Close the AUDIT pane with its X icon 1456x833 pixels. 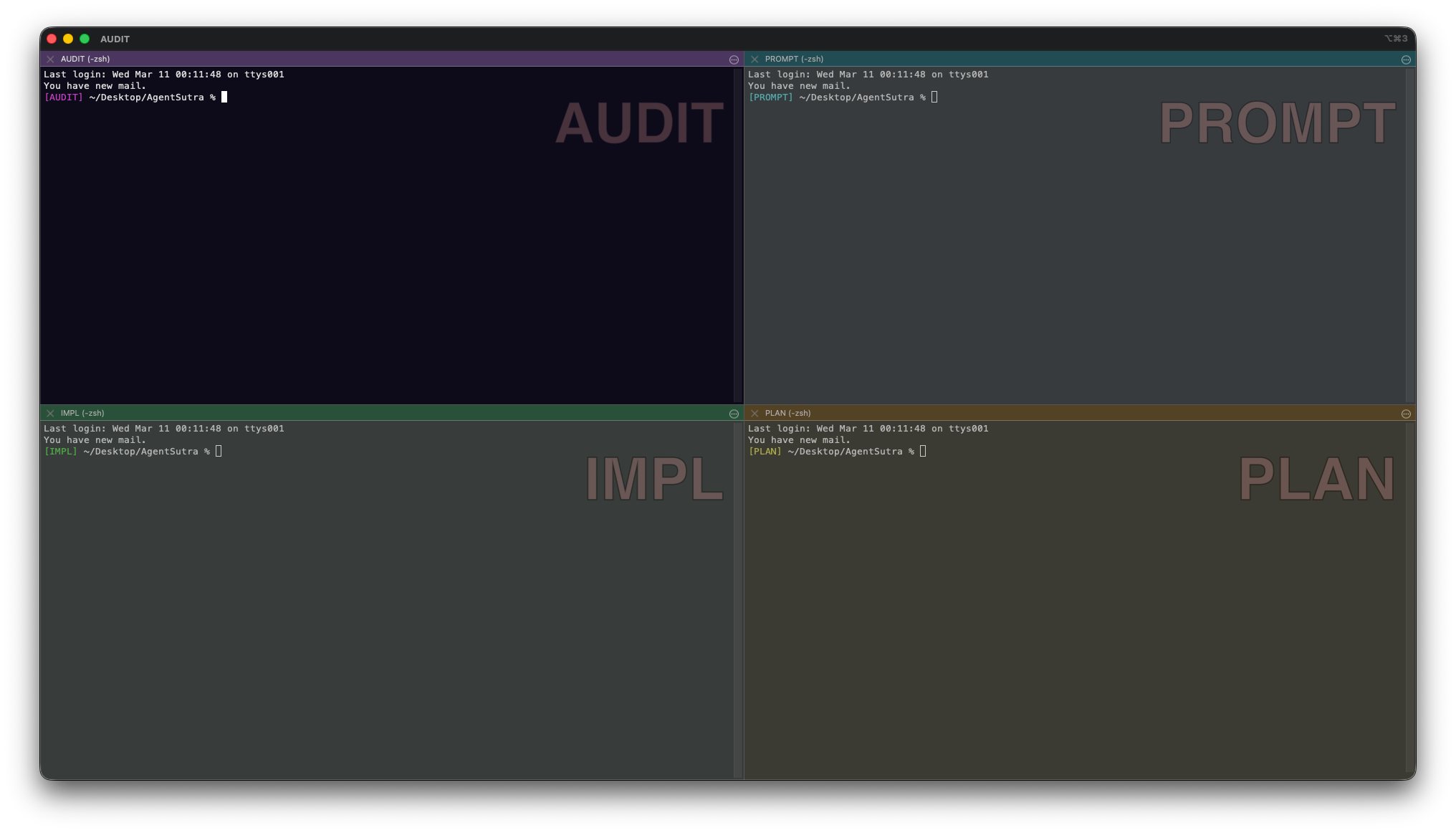click(x=50, y=59)
